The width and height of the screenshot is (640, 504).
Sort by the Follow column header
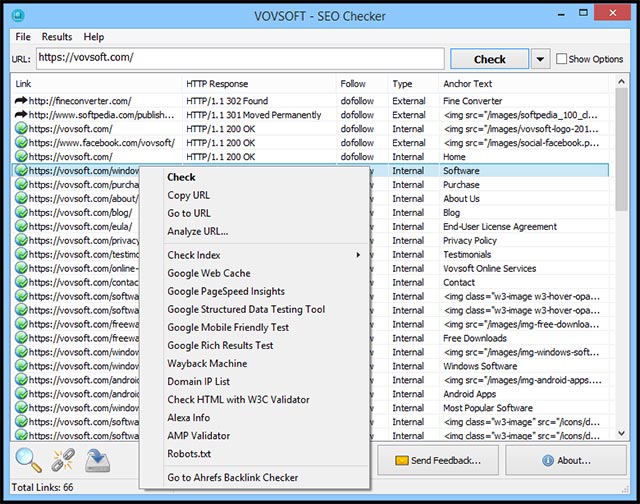point(362,84)
